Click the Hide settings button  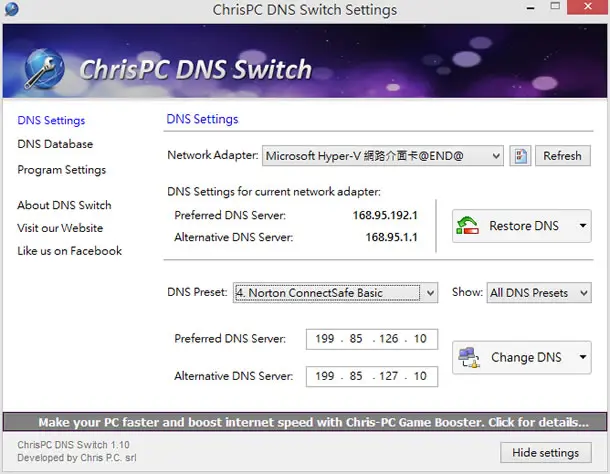tap(546, 453)
